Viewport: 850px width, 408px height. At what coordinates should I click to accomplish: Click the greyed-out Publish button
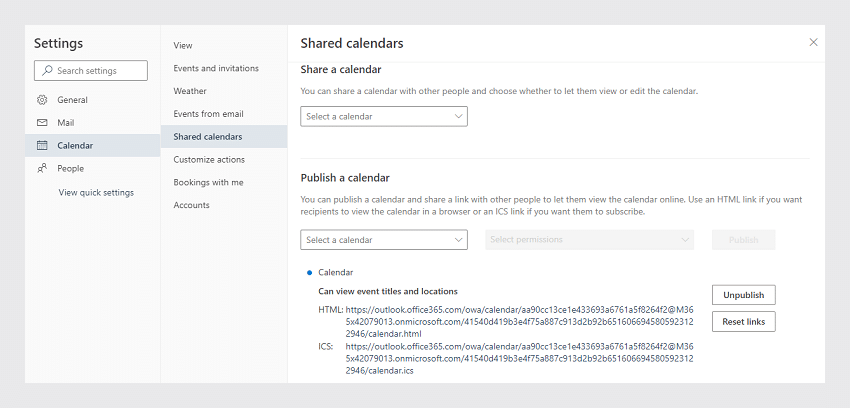743,239
